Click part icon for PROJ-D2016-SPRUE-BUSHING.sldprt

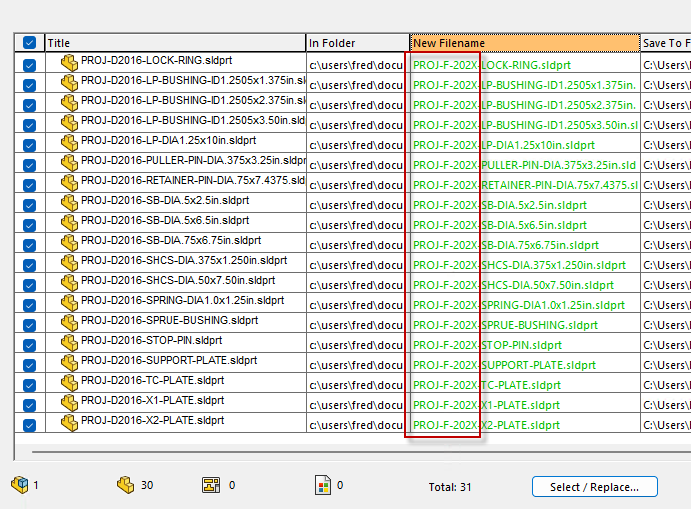69,323
